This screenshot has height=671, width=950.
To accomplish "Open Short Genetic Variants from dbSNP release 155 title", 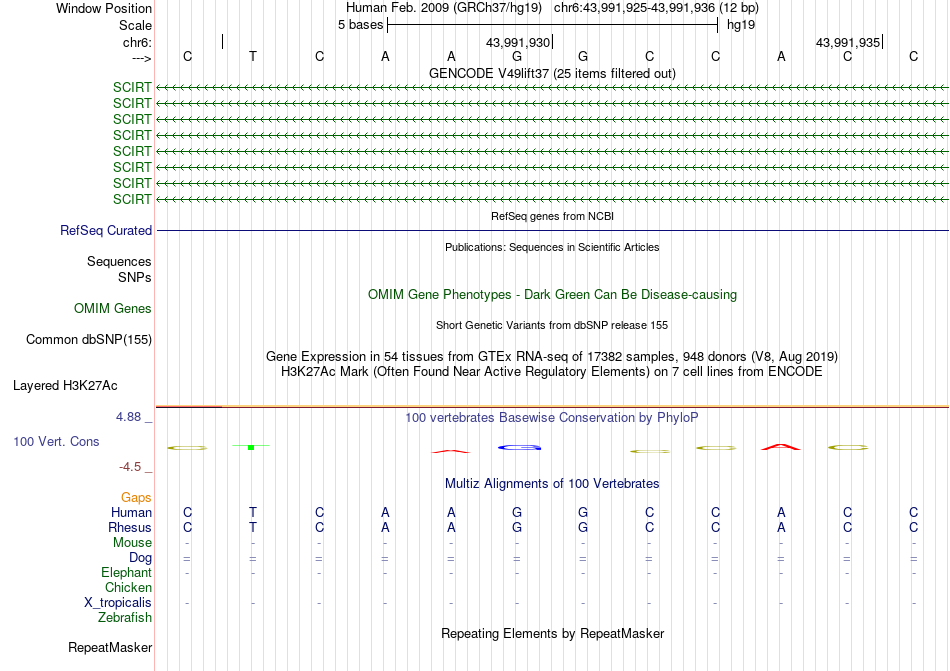I will click(552, 325).
